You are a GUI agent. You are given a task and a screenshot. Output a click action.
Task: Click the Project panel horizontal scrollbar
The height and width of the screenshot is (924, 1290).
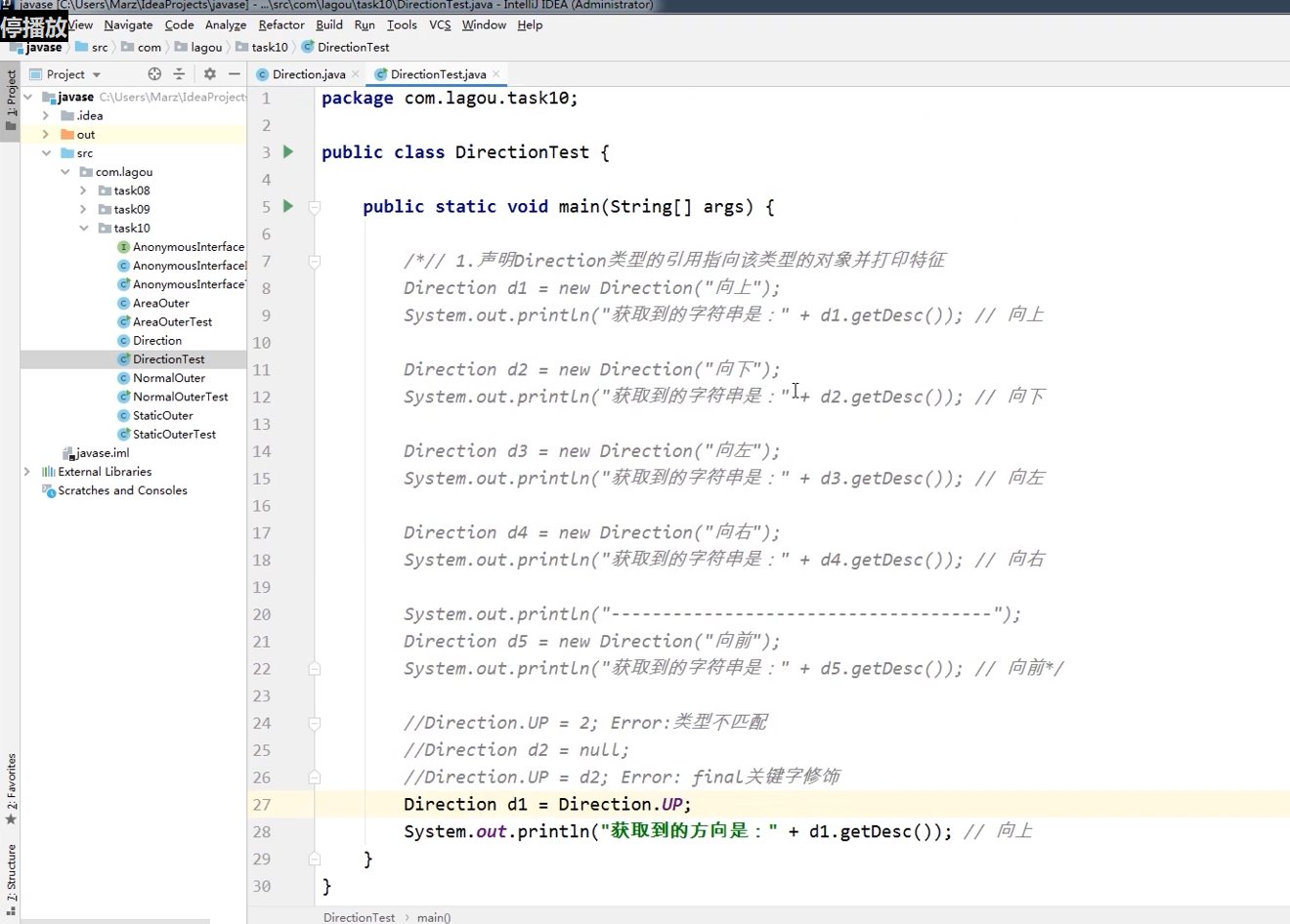114,921
